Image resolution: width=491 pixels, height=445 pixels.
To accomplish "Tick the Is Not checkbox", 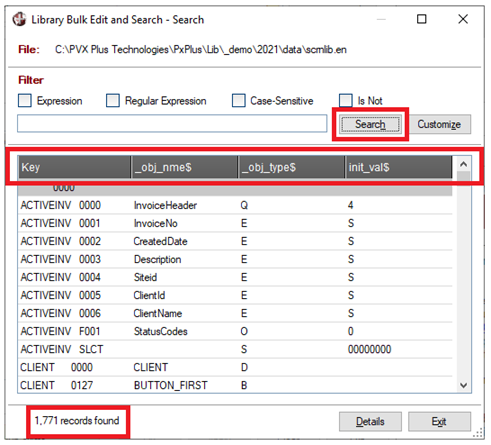I will pyautogui.click(x=345, y=100).
